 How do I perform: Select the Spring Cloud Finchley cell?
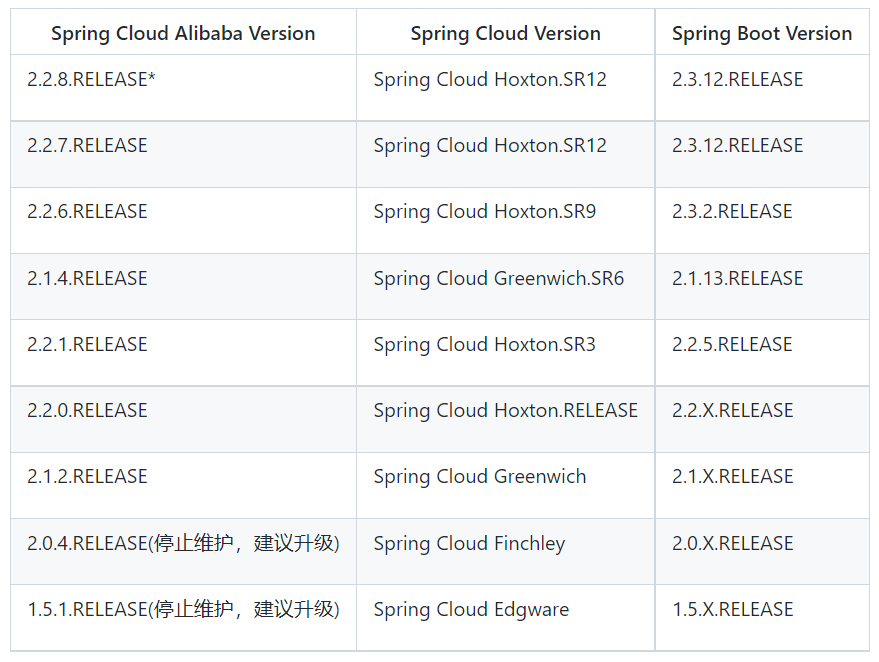(506, 552)
